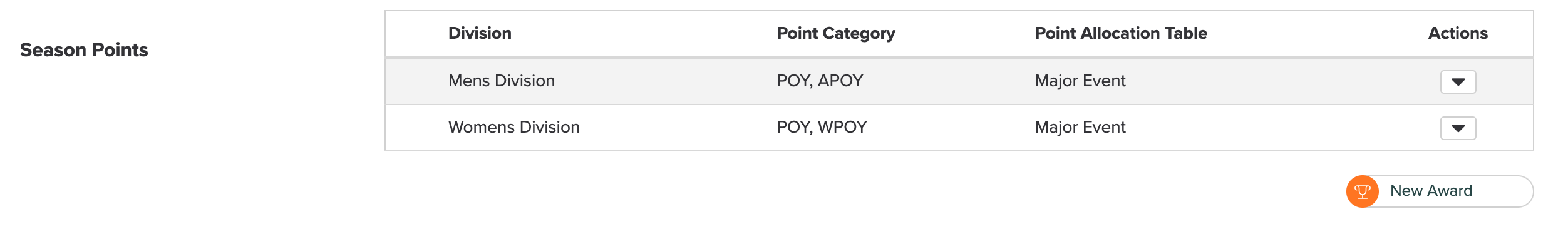Create a new award with New Award button

1440,191
